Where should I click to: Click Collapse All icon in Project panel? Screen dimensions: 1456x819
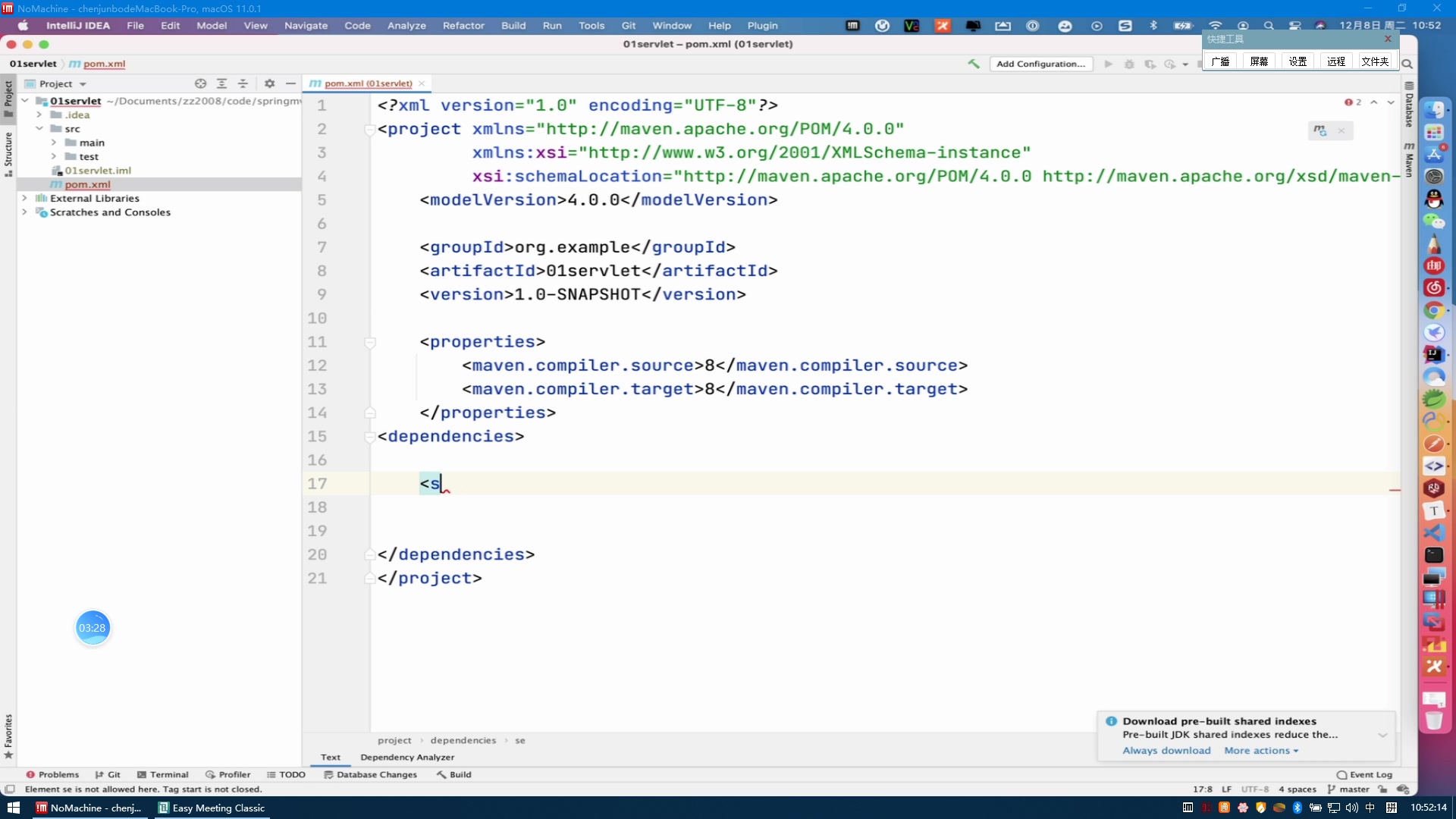click(x=243, y=83)
